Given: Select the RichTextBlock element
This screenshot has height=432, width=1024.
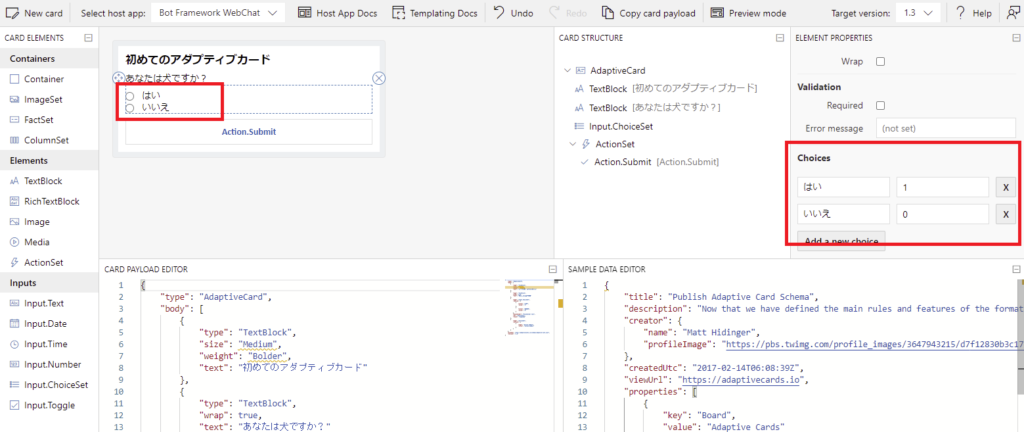Looking at the screenshot, I should pyautogui.click(x=52, y=201).
